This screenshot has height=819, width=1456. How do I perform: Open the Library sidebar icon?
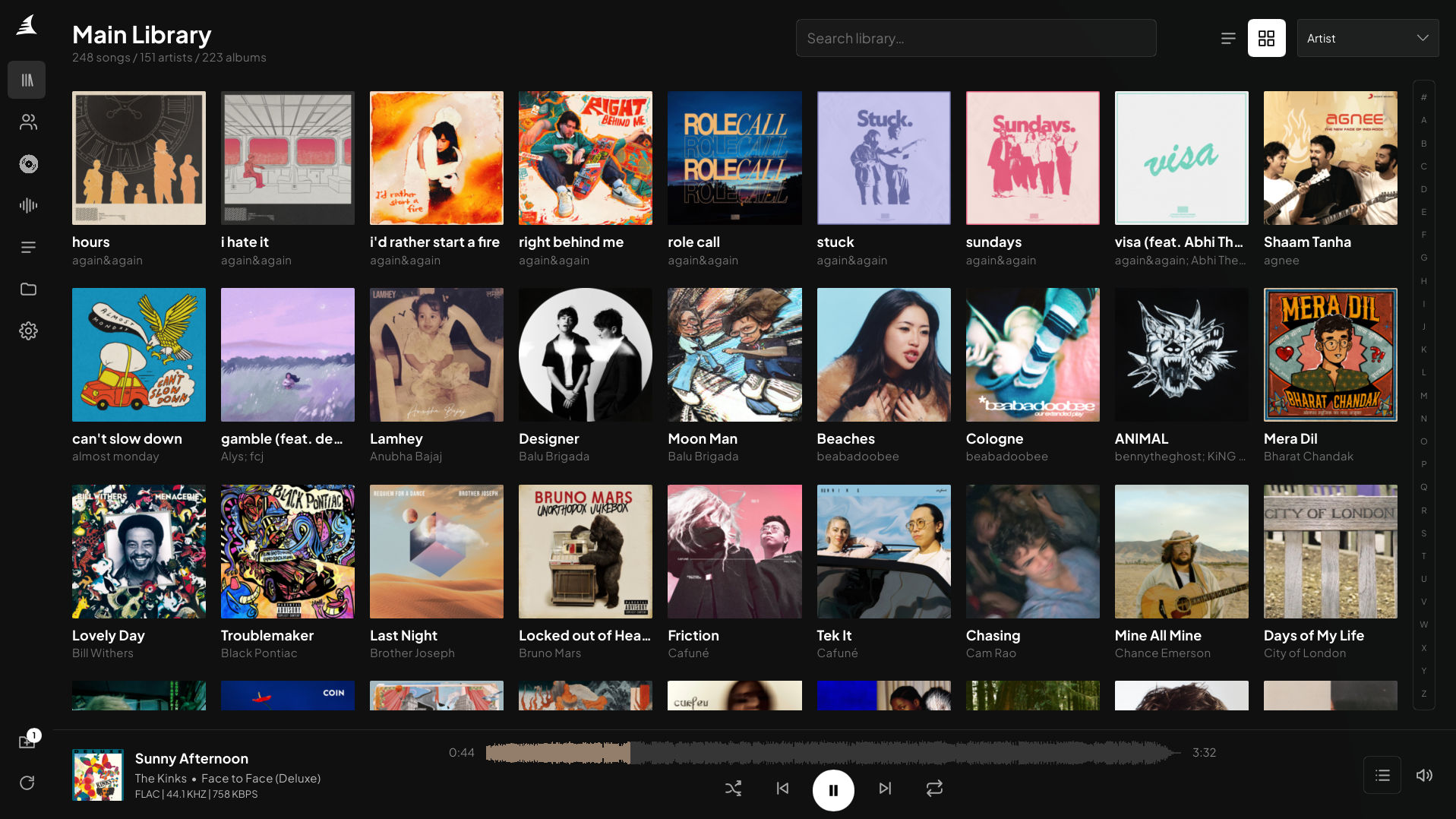click(27, 80)
